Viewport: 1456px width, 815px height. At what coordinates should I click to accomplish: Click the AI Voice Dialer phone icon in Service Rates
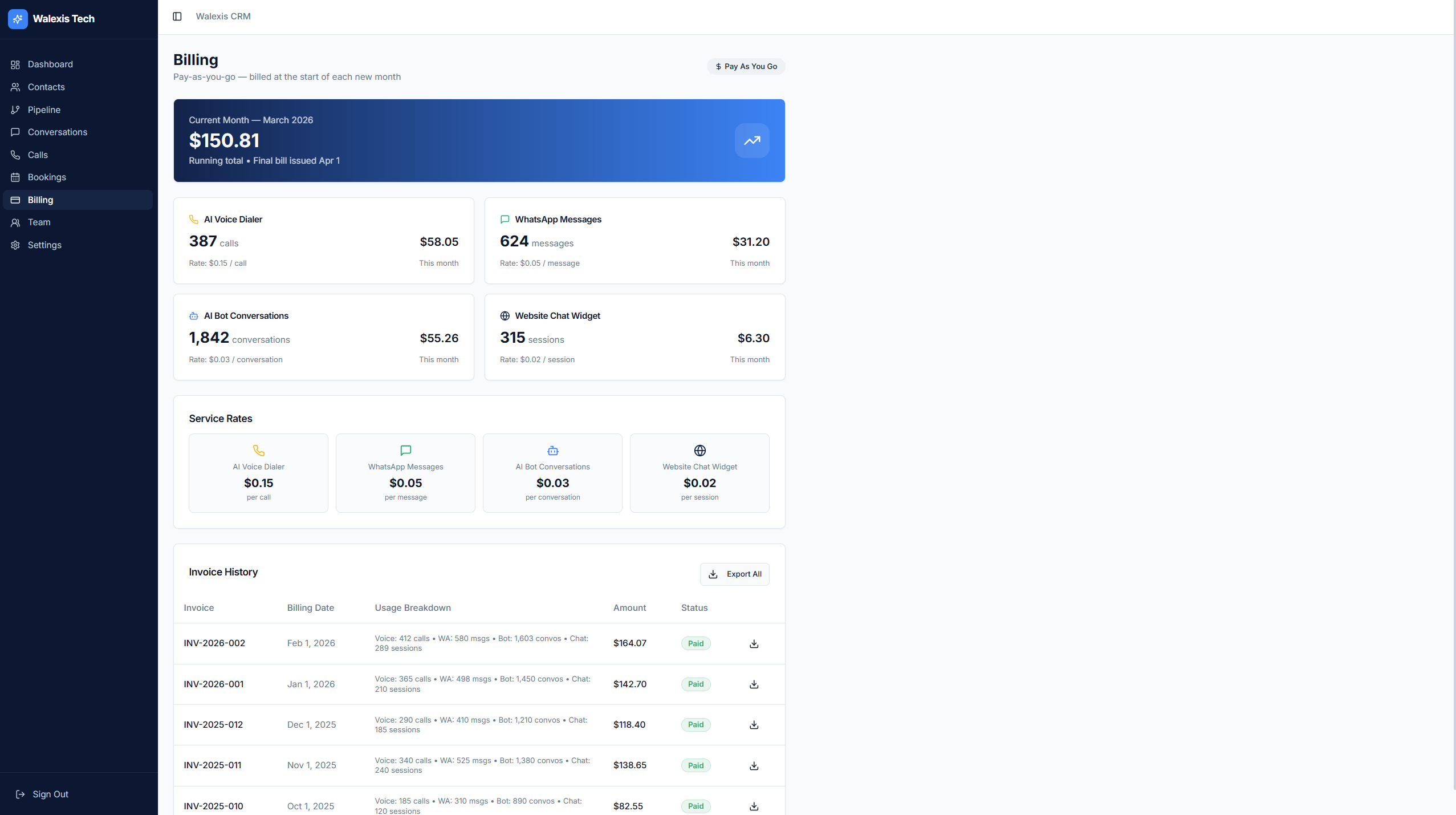coord(258,450)
